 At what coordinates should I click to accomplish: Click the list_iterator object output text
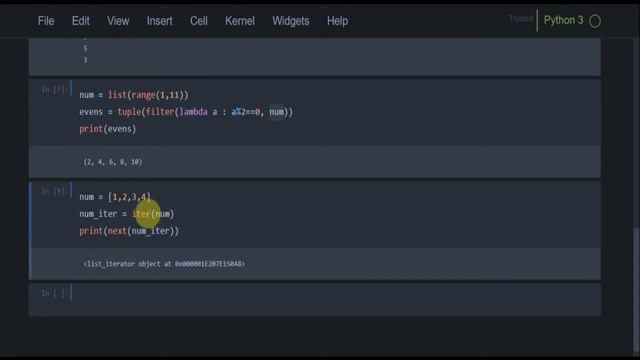164,264
